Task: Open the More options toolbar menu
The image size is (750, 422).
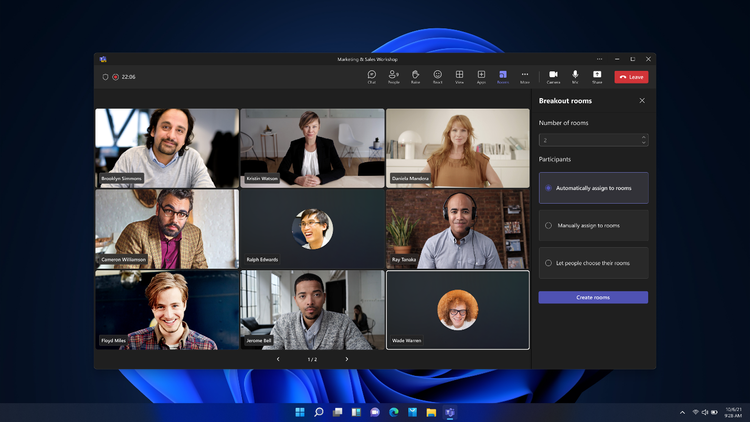Action: (525, 77)
